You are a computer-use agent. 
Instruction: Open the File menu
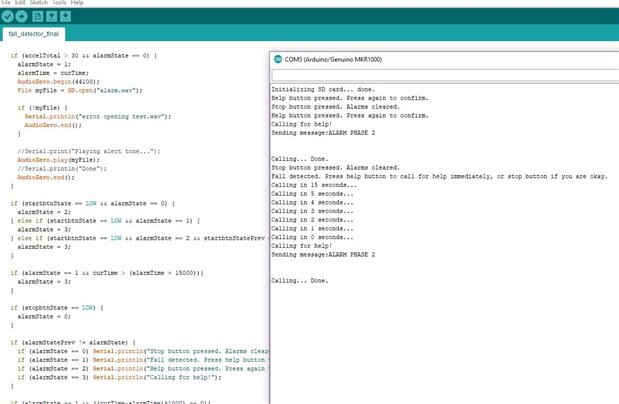tap(6, 3)
